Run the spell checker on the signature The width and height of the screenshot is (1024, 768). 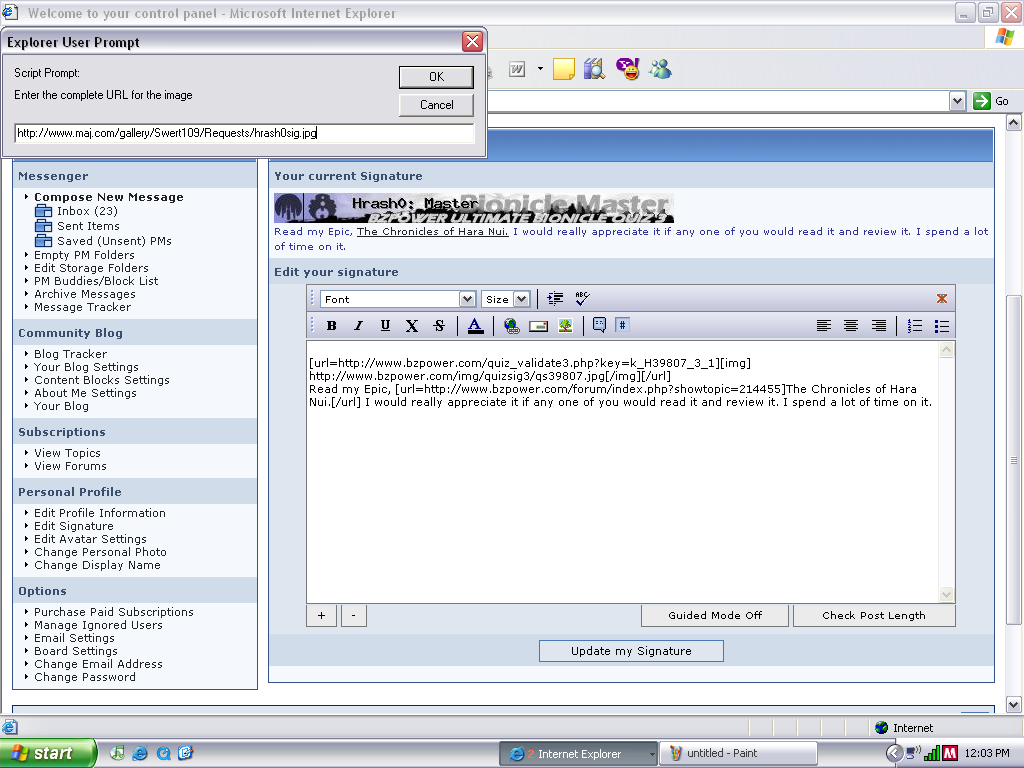581,297
